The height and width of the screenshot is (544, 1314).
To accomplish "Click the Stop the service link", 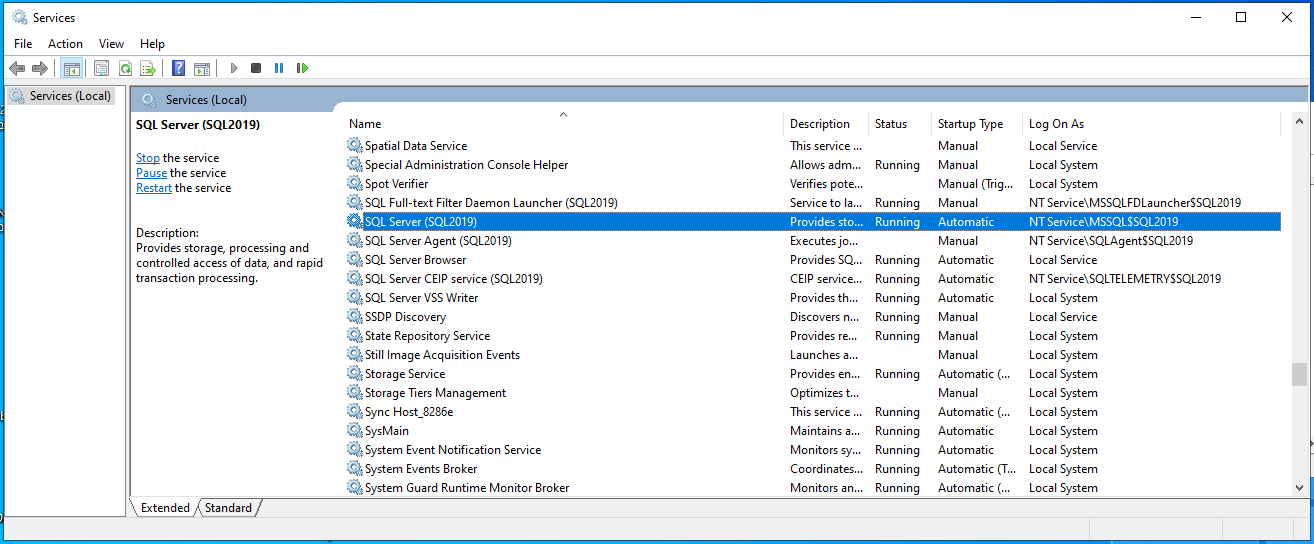I will [x=148, y=158].
